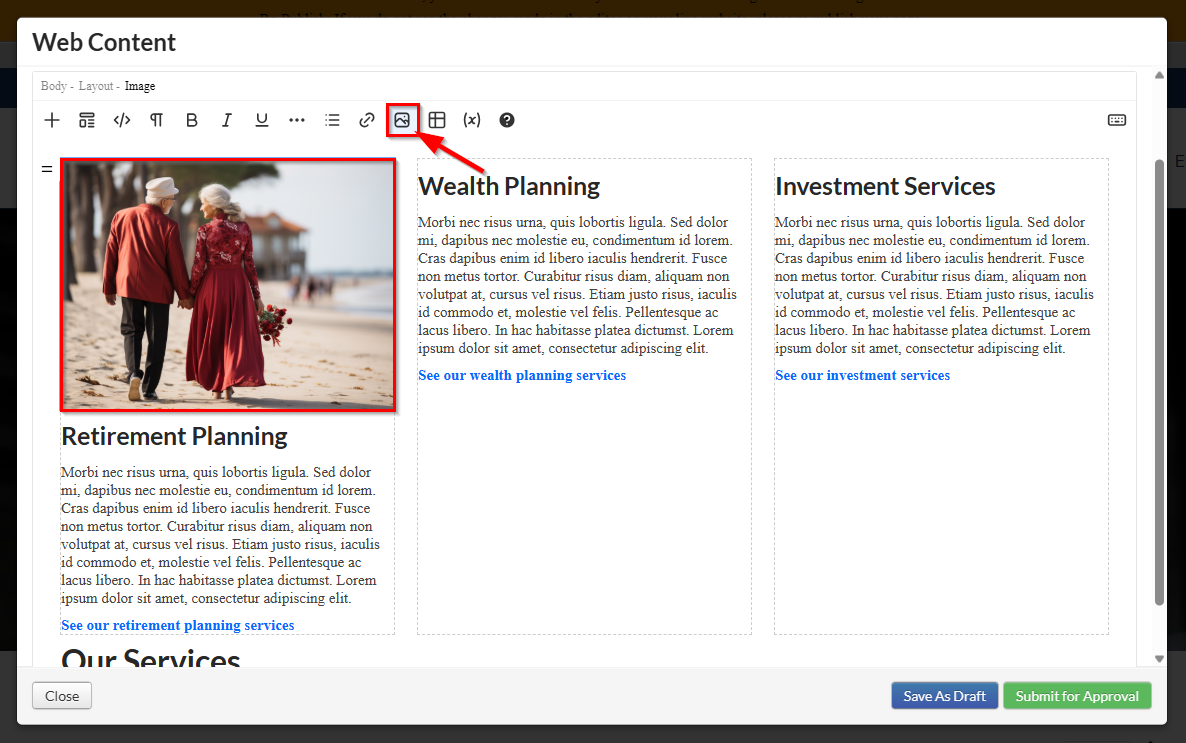Click the Retirement Planning paragraph text
1186x743 pixels.
(220, 535)
